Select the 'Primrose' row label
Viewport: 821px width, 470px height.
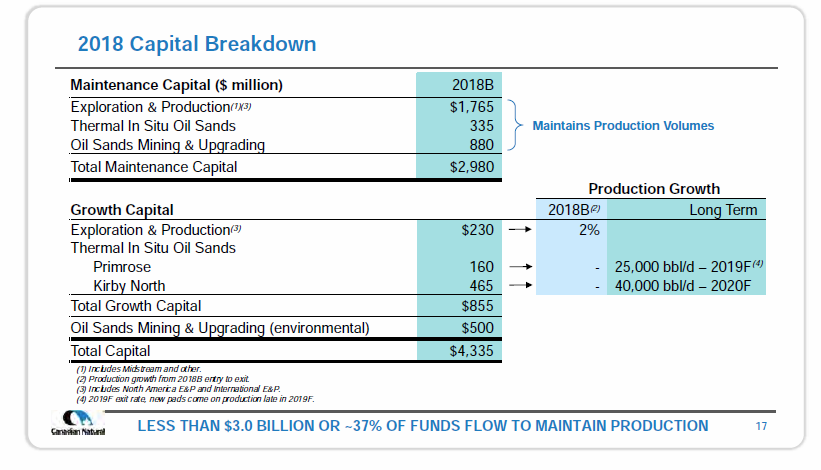click(x=122, y=267)
